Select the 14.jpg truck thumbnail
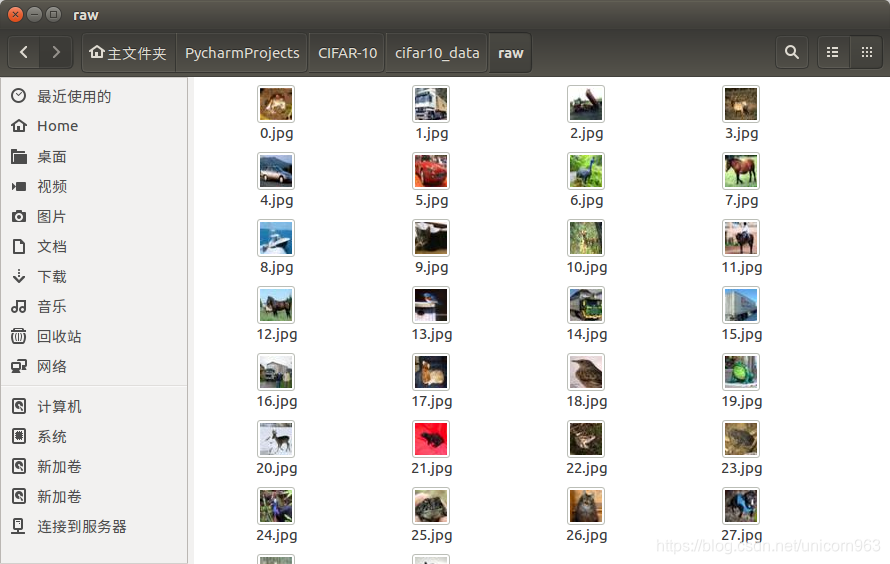The image size is (890, 564). pyautogui.click(x=586, y=305)
